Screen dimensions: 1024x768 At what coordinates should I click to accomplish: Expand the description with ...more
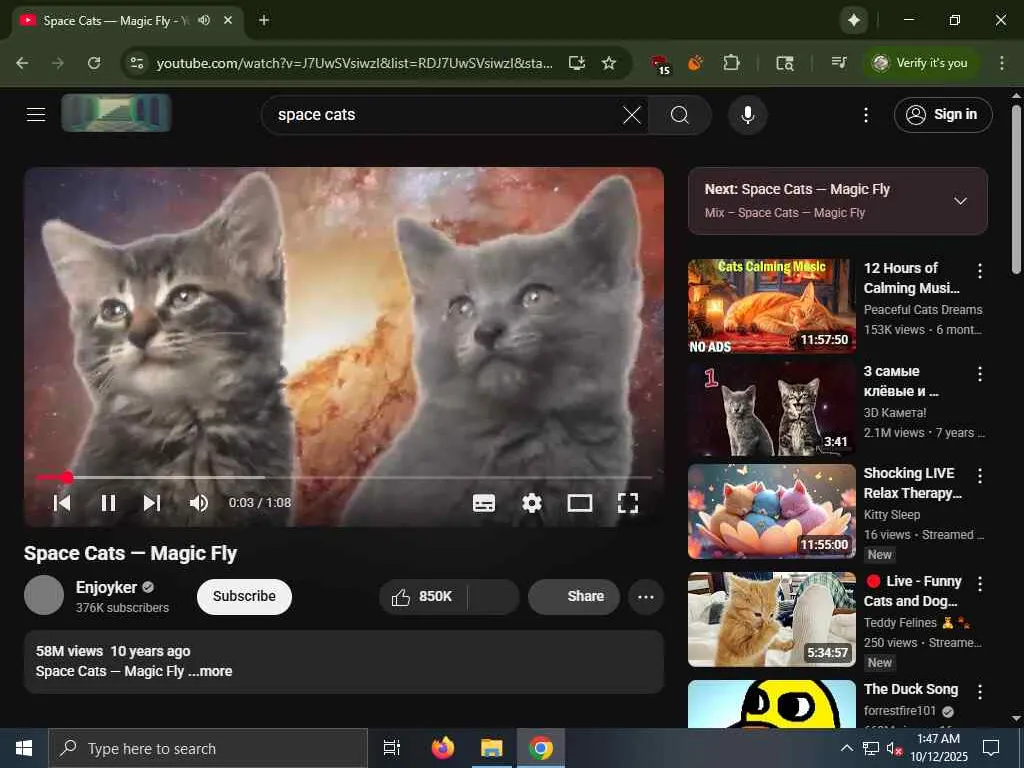pyautogui.click(x=210, y=671)
